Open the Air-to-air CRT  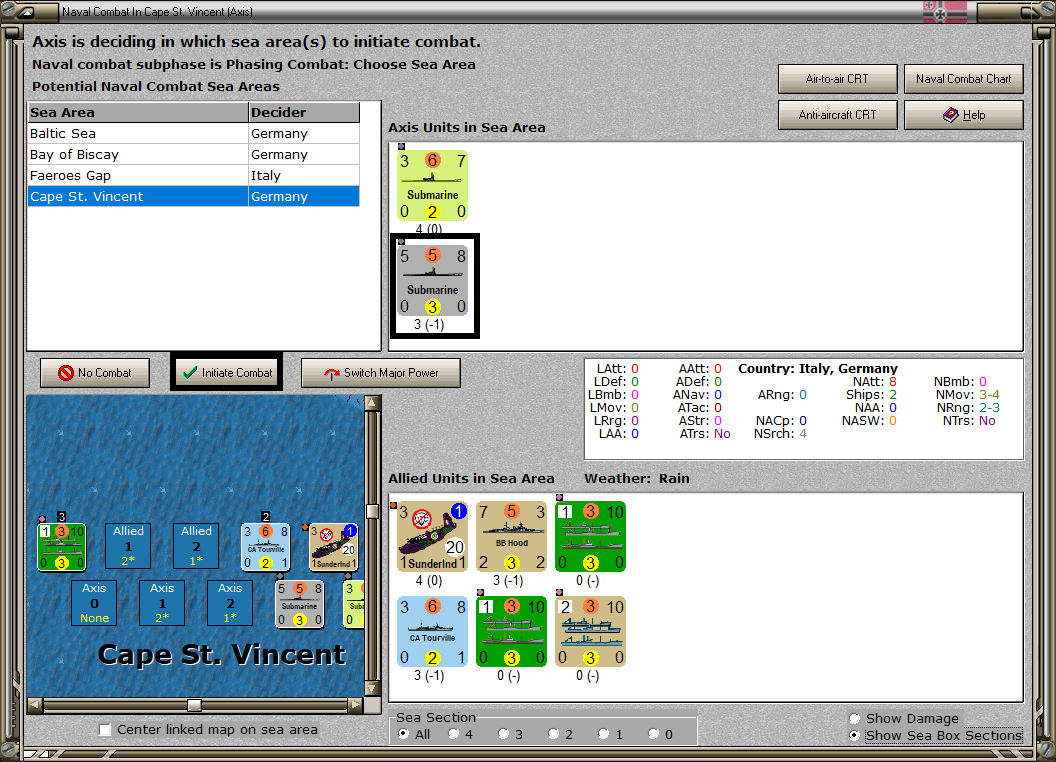point(837,79)
